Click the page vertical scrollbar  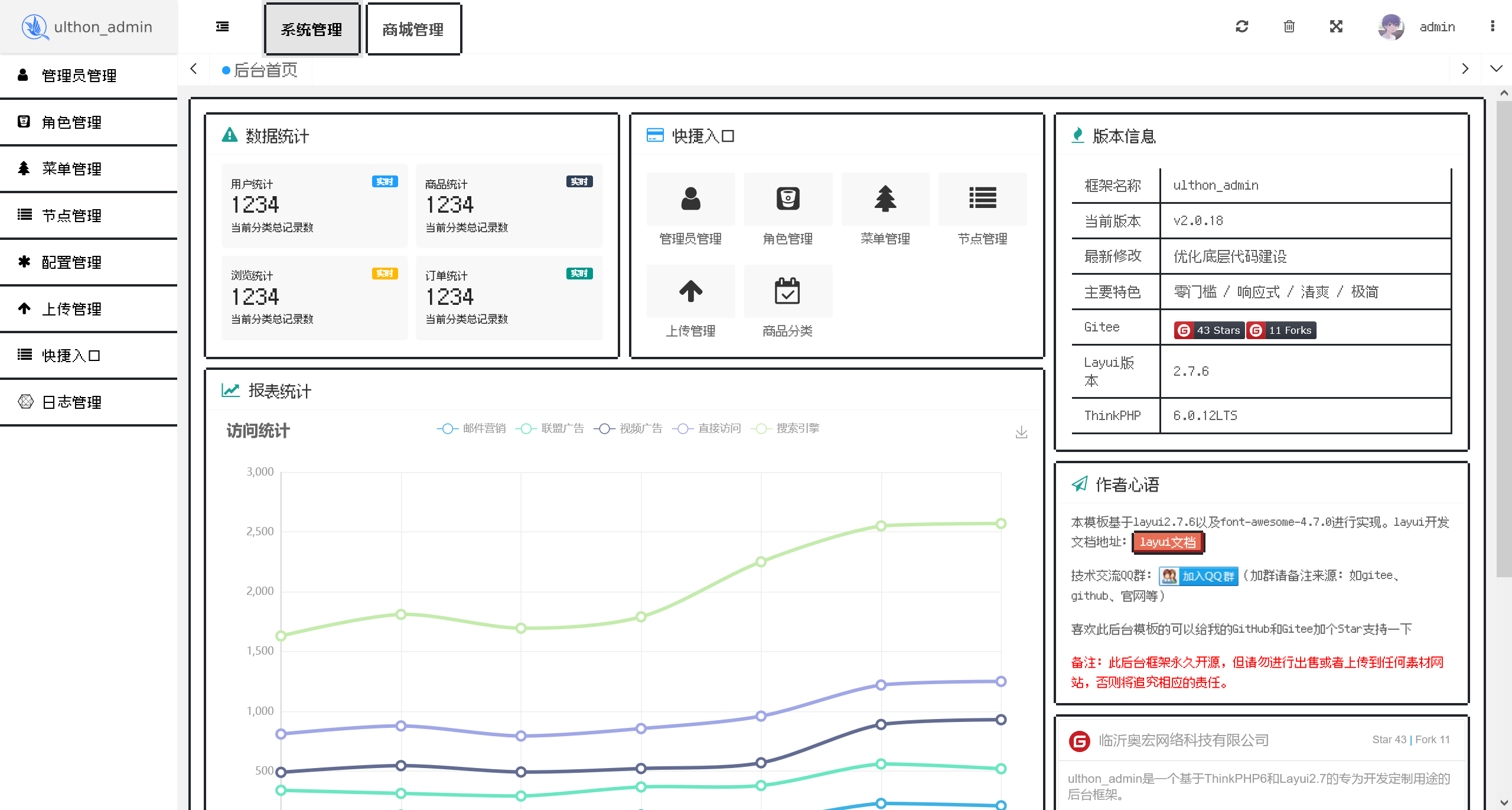coord(1504,337)
